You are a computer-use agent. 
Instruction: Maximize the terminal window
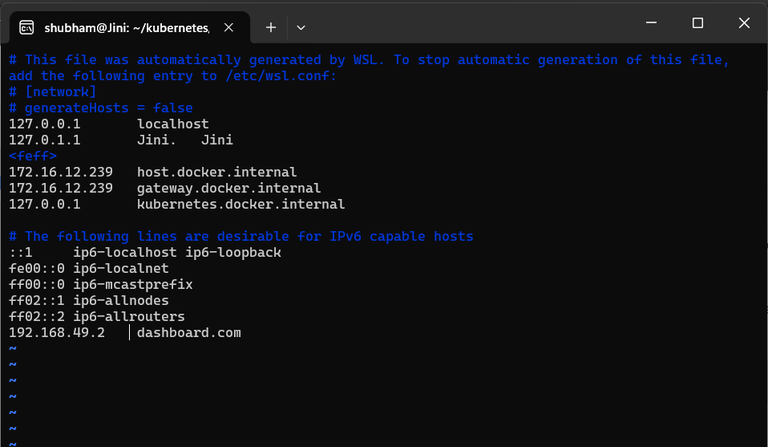click(697, 23)
